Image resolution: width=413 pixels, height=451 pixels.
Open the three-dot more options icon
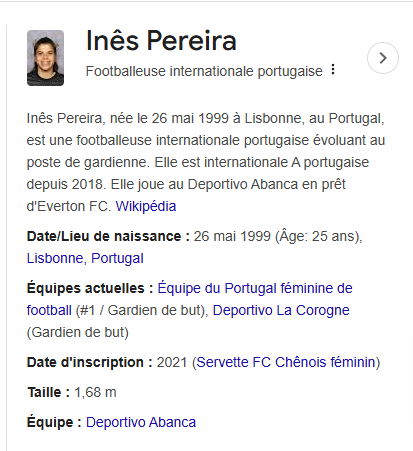pyautogui.click(x=333, y=69)
